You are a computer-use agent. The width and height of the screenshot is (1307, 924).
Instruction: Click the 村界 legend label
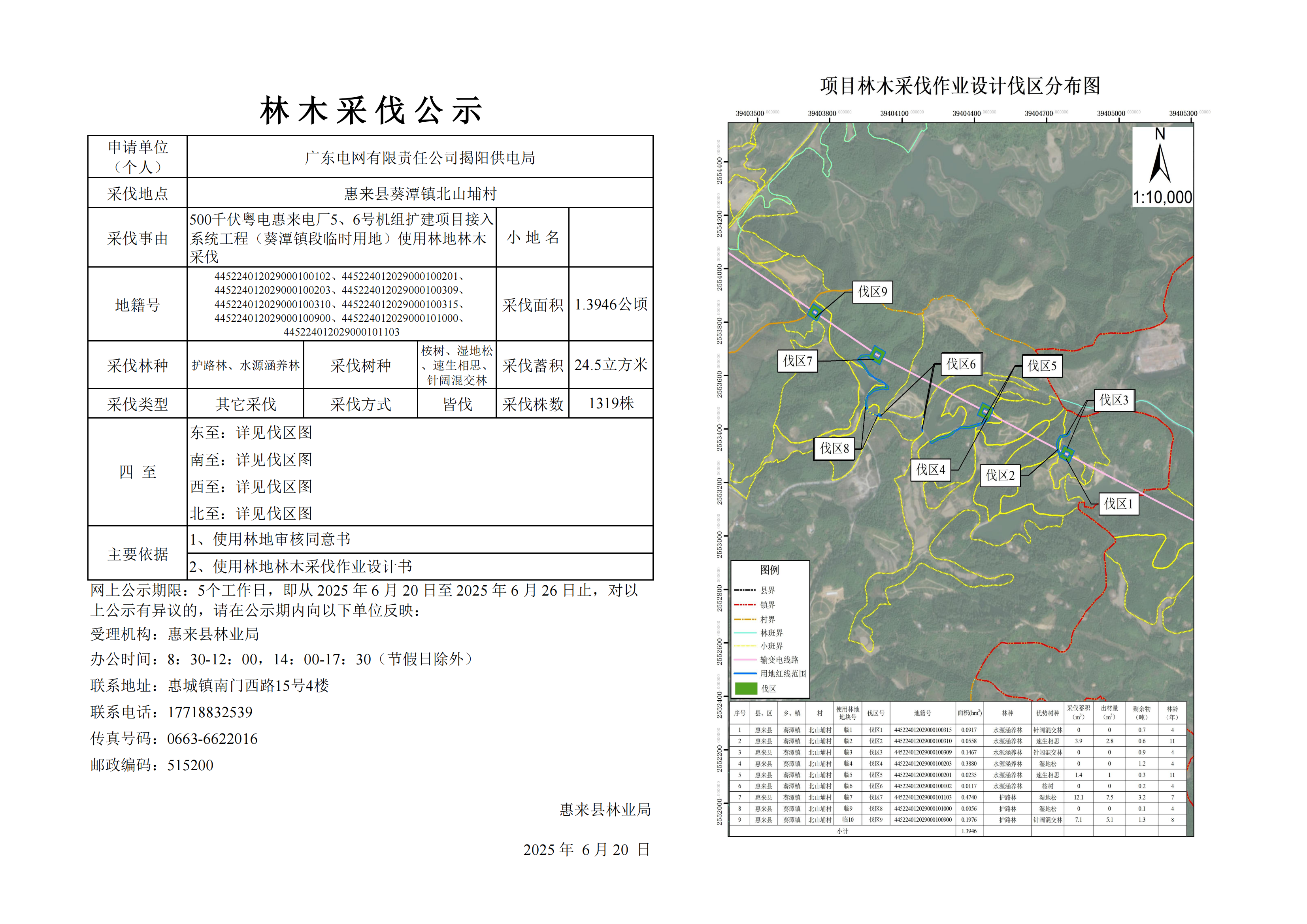(x=768, y=619)
